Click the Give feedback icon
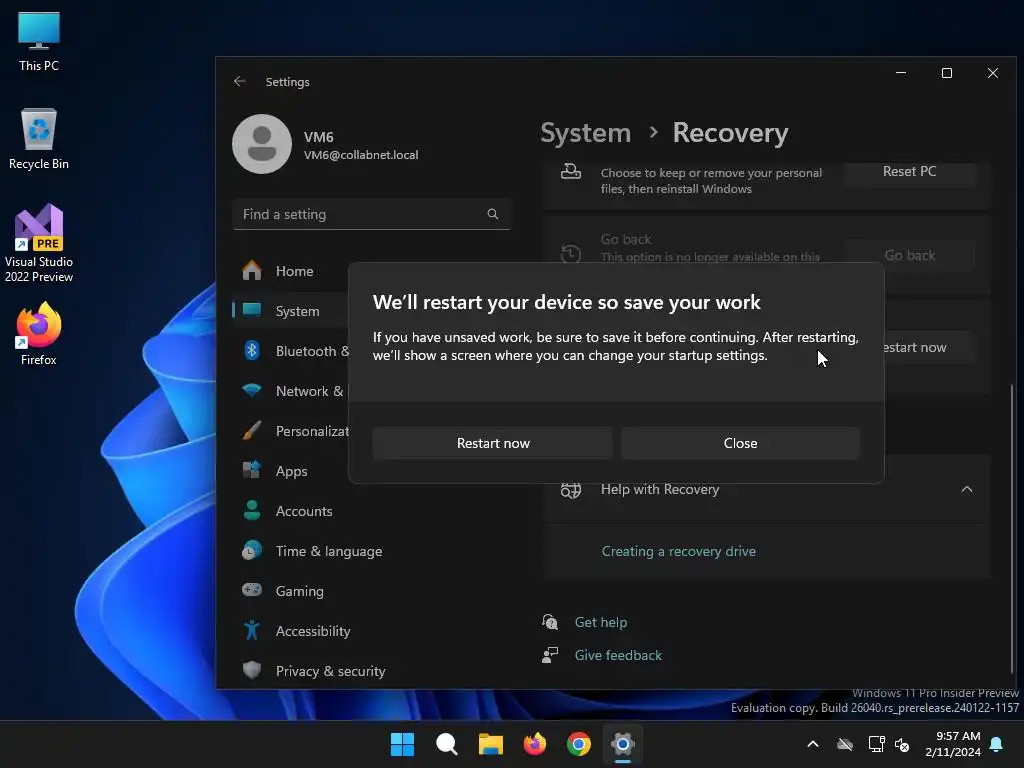This screenshot has height=768, width=1024. (550, 655)
